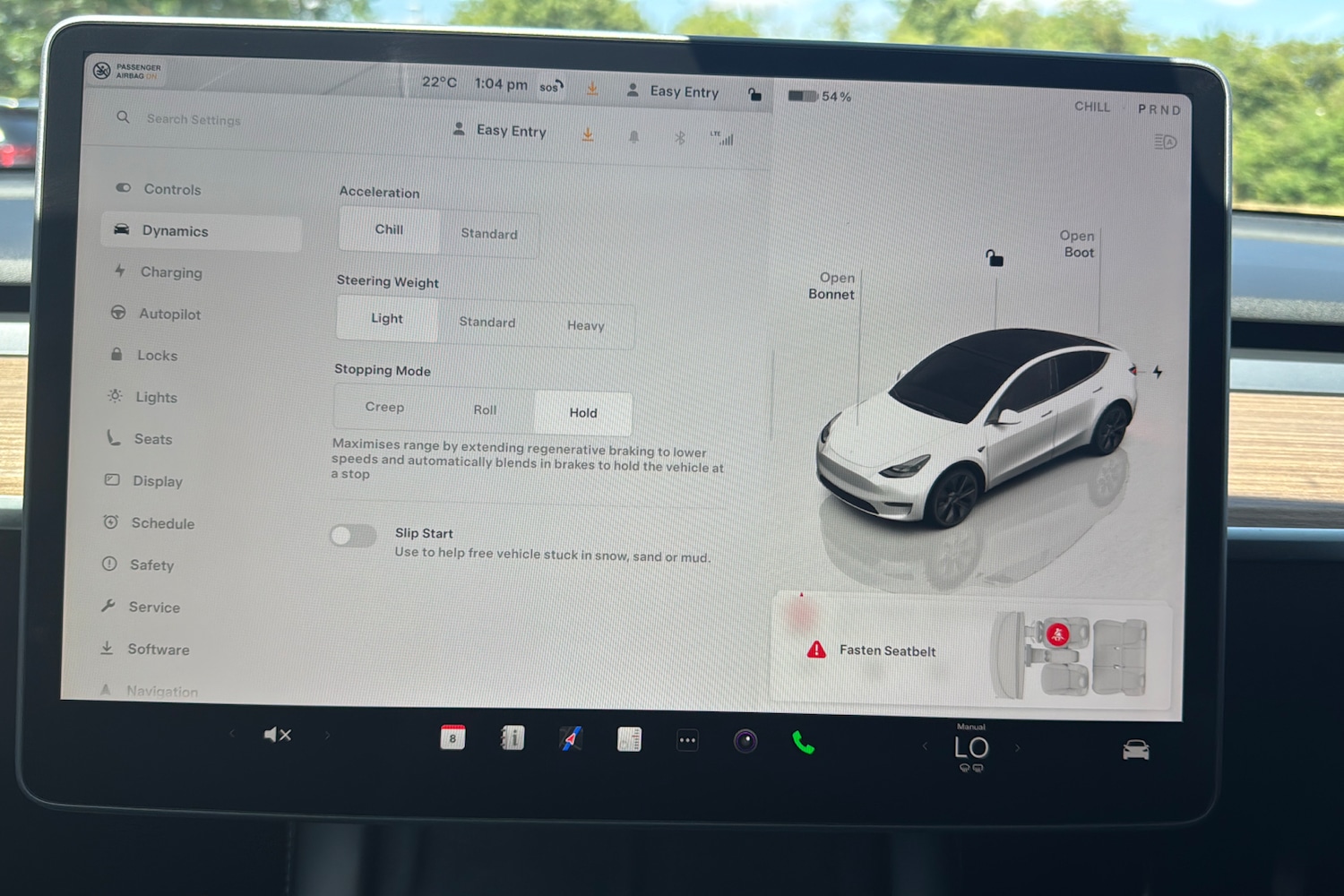Tap the car controls icon in dock
1344x896 pixels.
point(1135,750)
